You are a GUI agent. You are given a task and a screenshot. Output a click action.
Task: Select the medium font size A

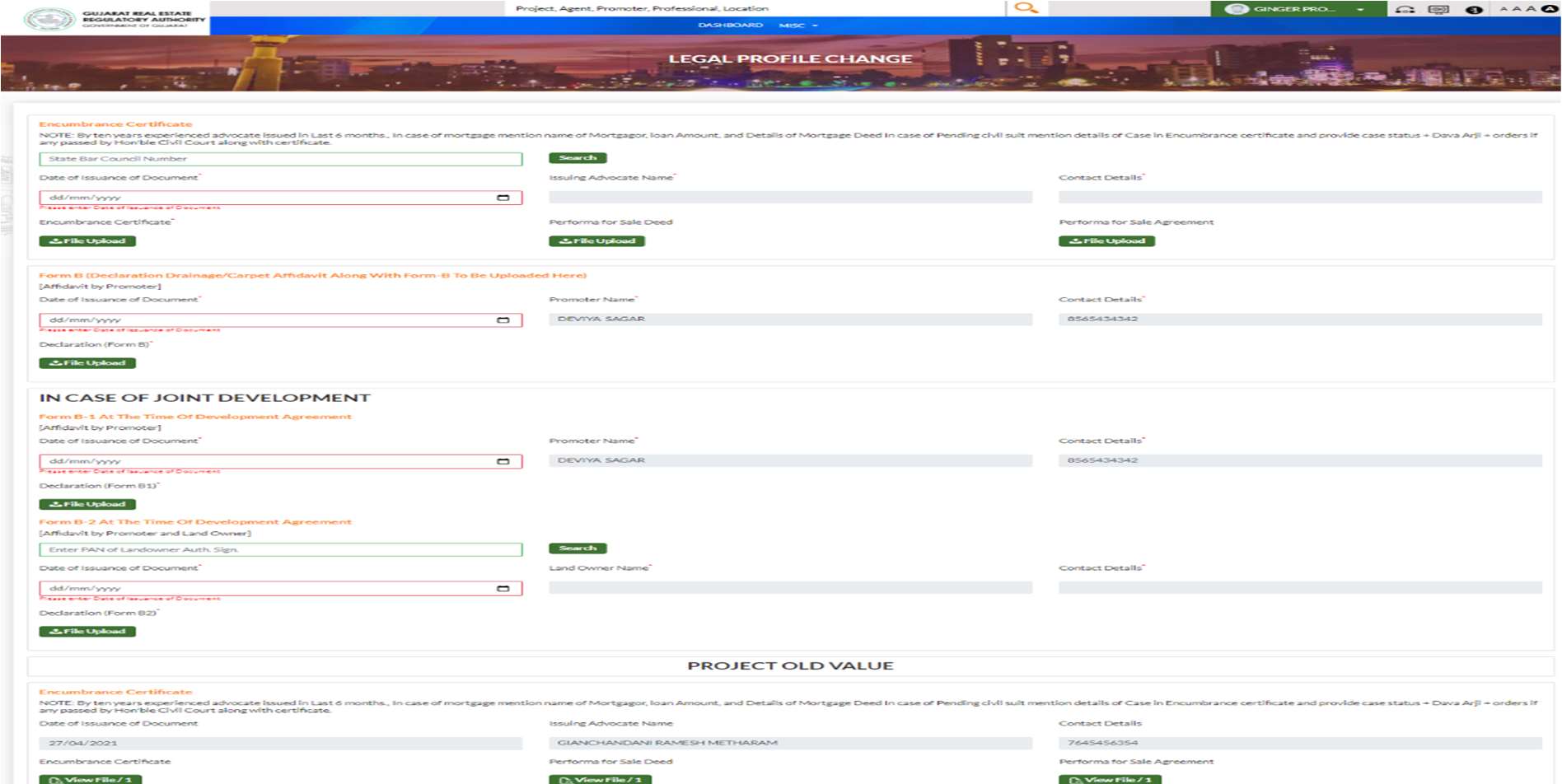1517,9
